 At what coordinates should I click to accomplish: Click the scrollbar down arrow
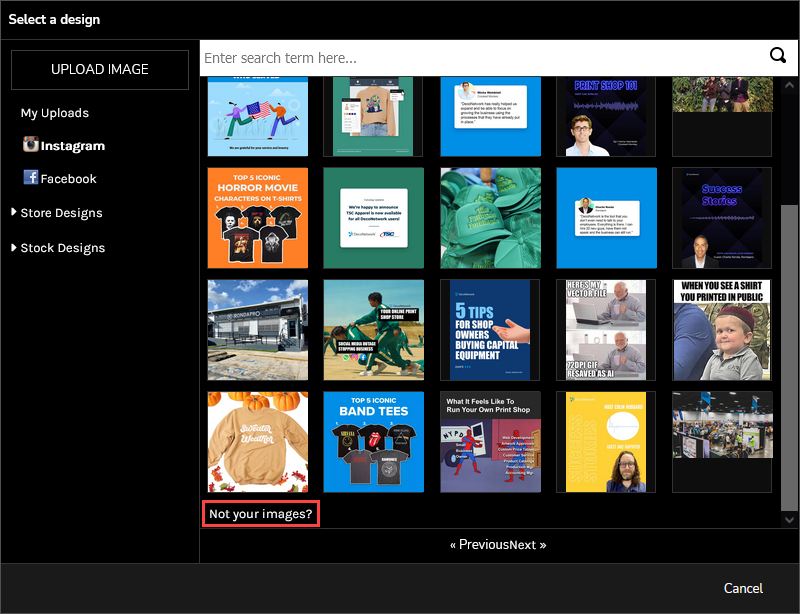(x=789, y=520)
